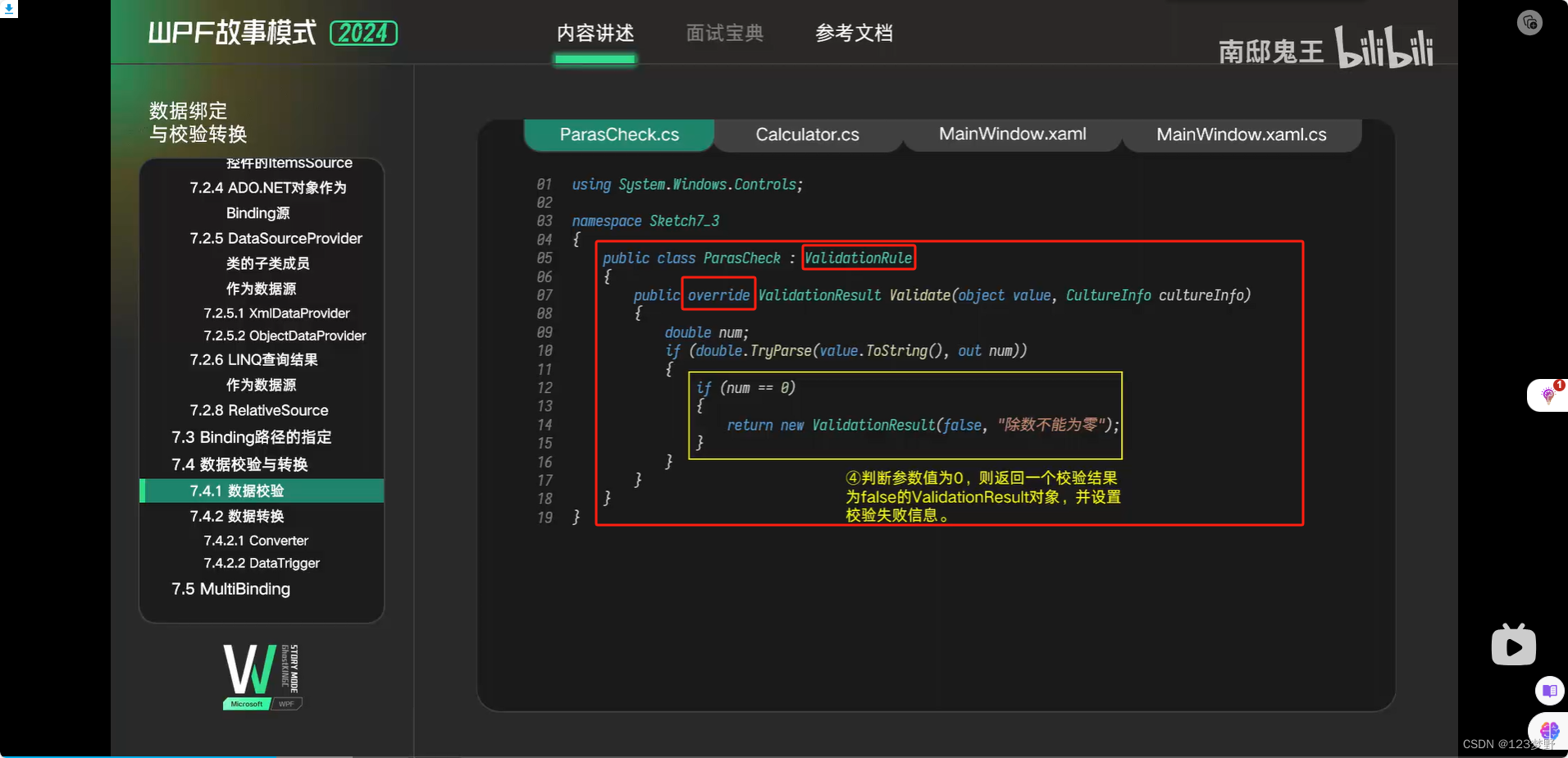The height and width of the screenshot is (758, 1568).
Task: Click the ValidationRule base class in code
Action: click(x=858, y=258)
